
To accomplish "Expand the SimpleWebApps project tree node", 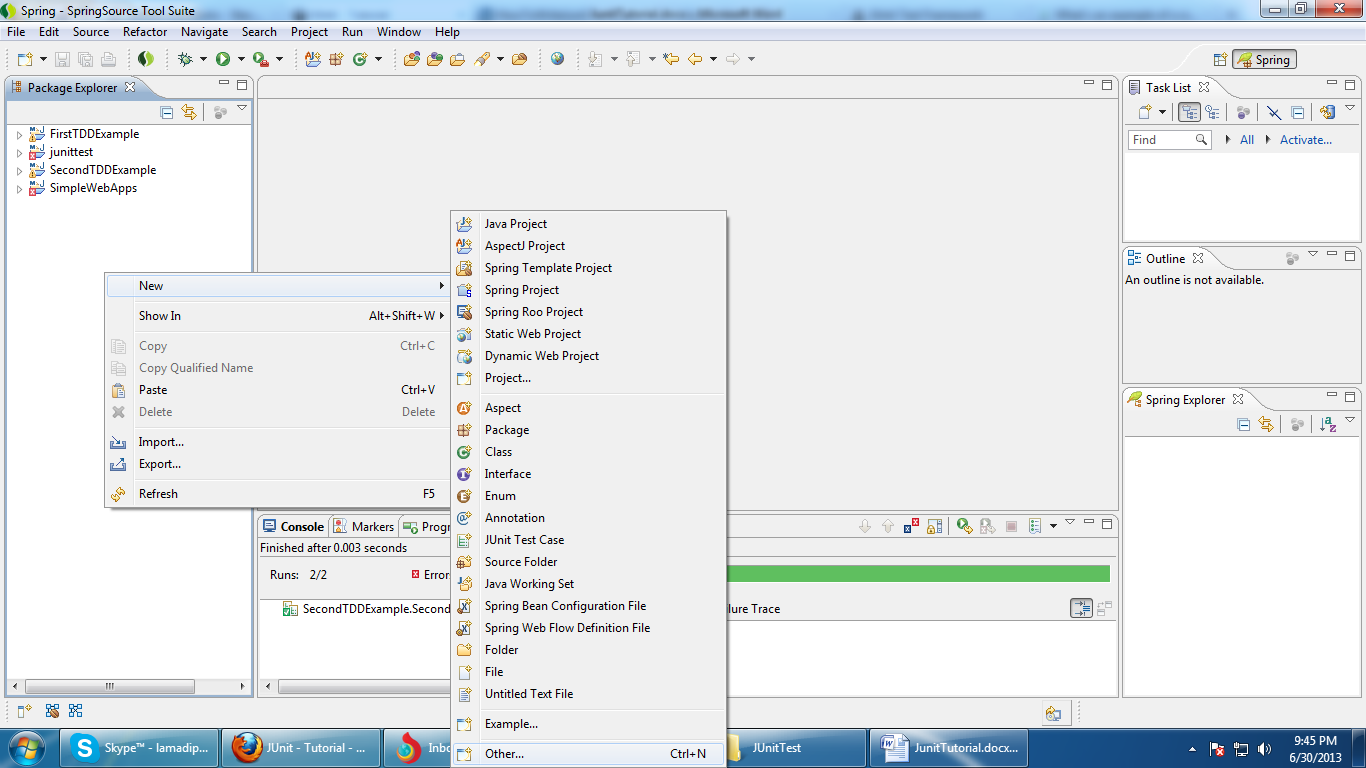I will point(19,189).
